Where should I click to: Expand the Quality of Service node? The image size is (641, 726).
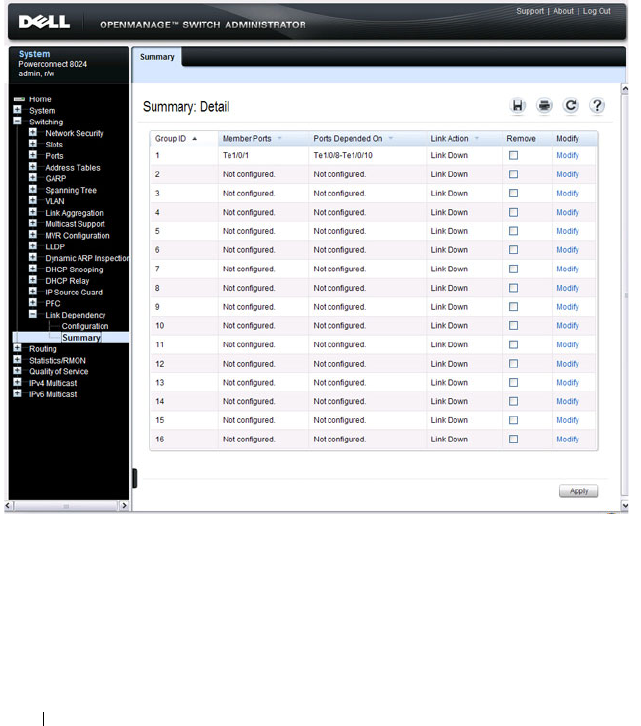pos(17,370)
